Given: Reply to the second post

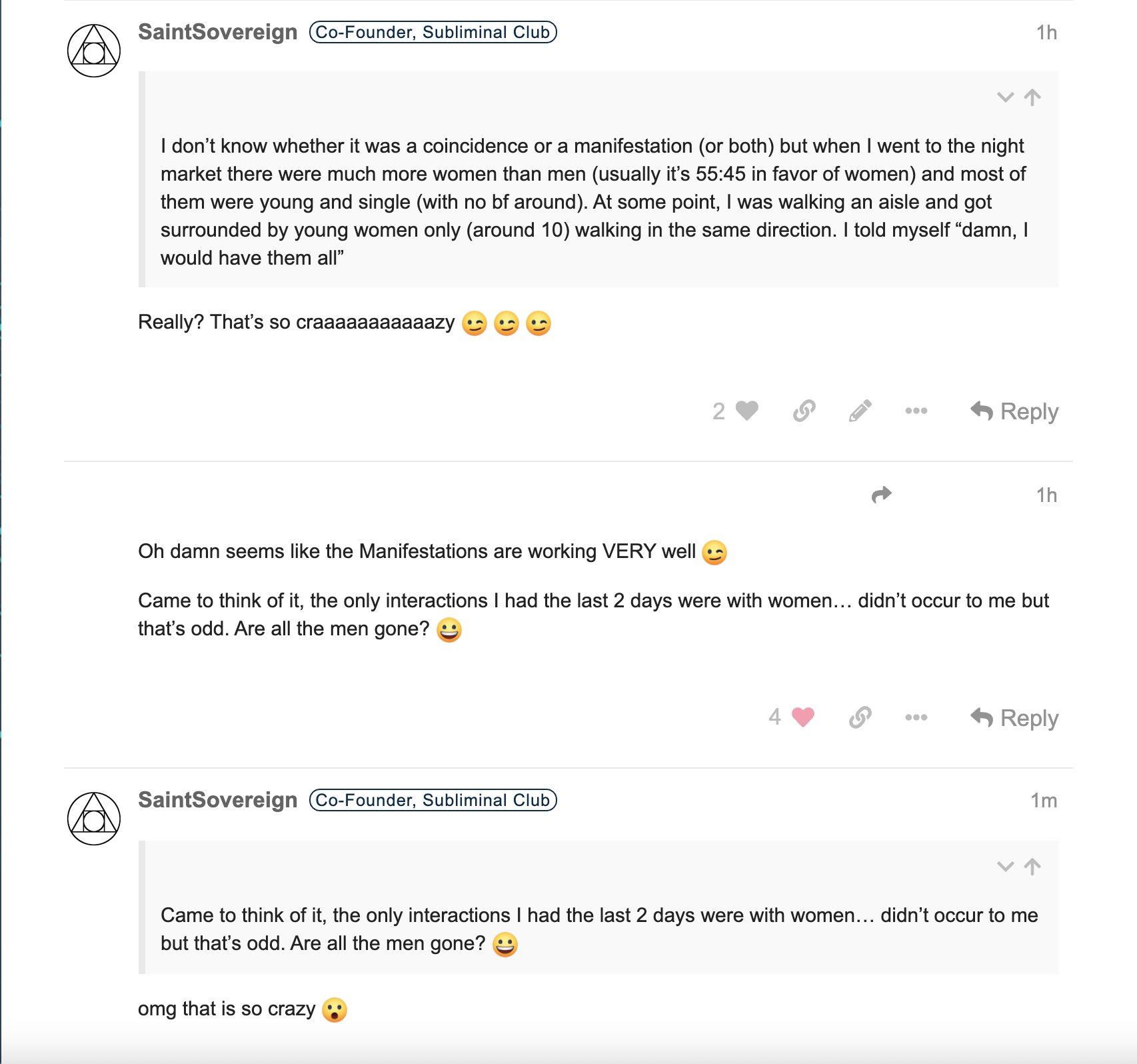Looking at the screenshot, I should 1014,718.
